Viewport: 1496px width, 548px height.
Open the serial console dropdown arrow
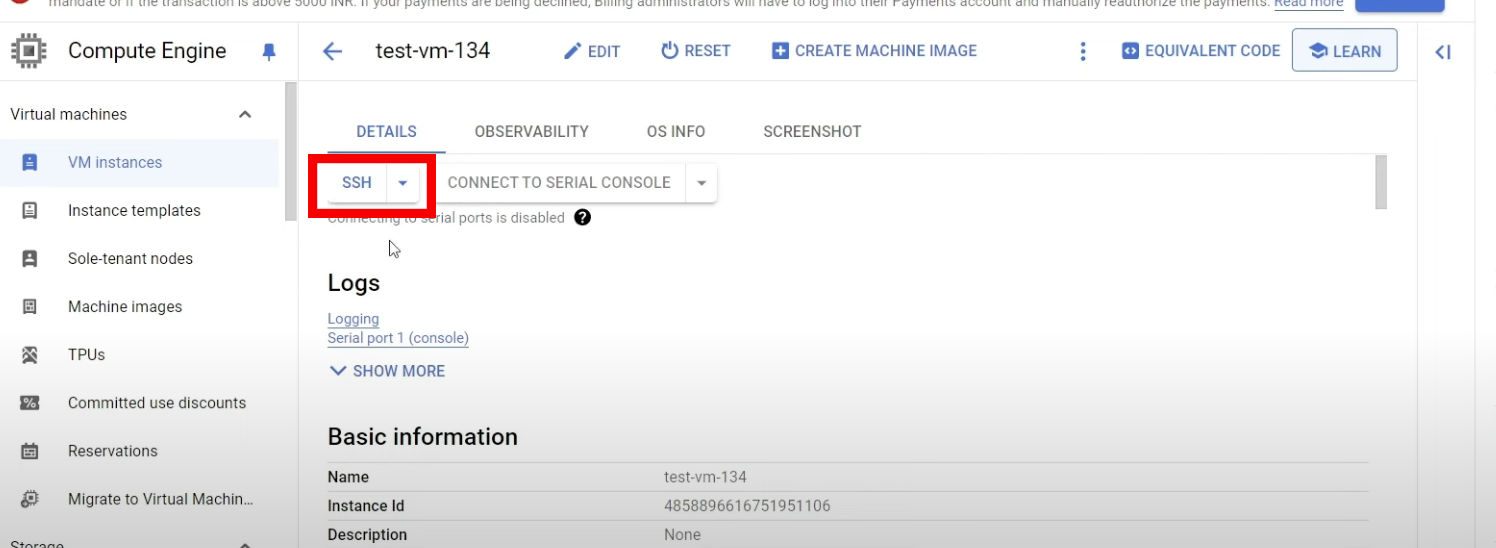click(x=701, y=183)
